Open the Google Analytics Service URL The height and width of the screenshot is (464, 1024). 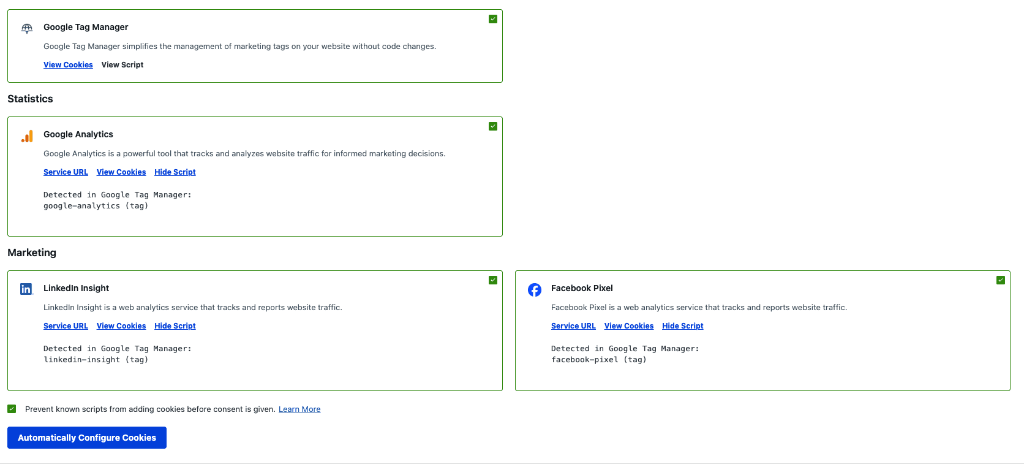[65, 172]
